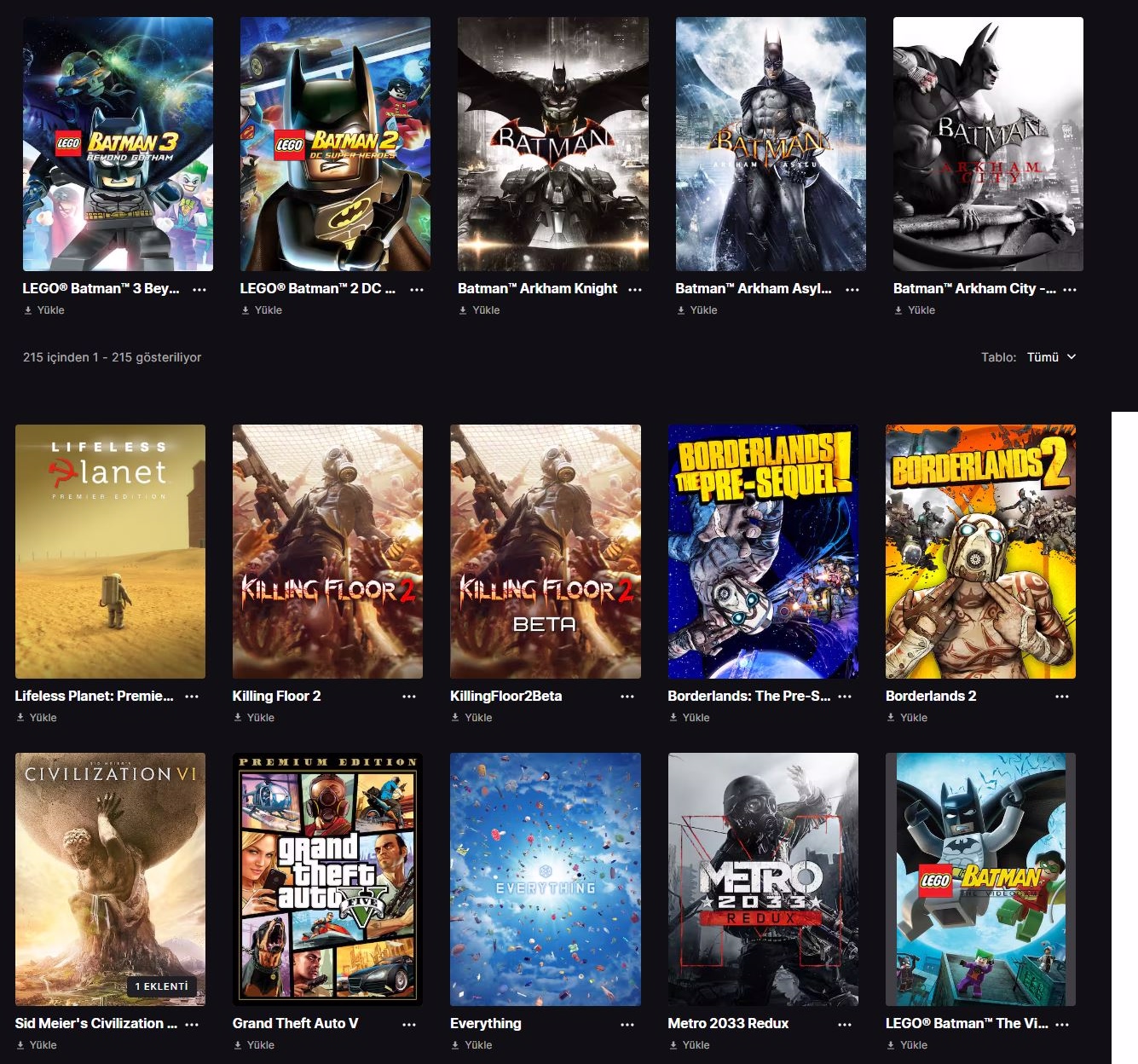Image resolution: width=1138 pixels, height=1064 pixels.
Task: Click the Borderlands 2 title text
Action: 931,696
